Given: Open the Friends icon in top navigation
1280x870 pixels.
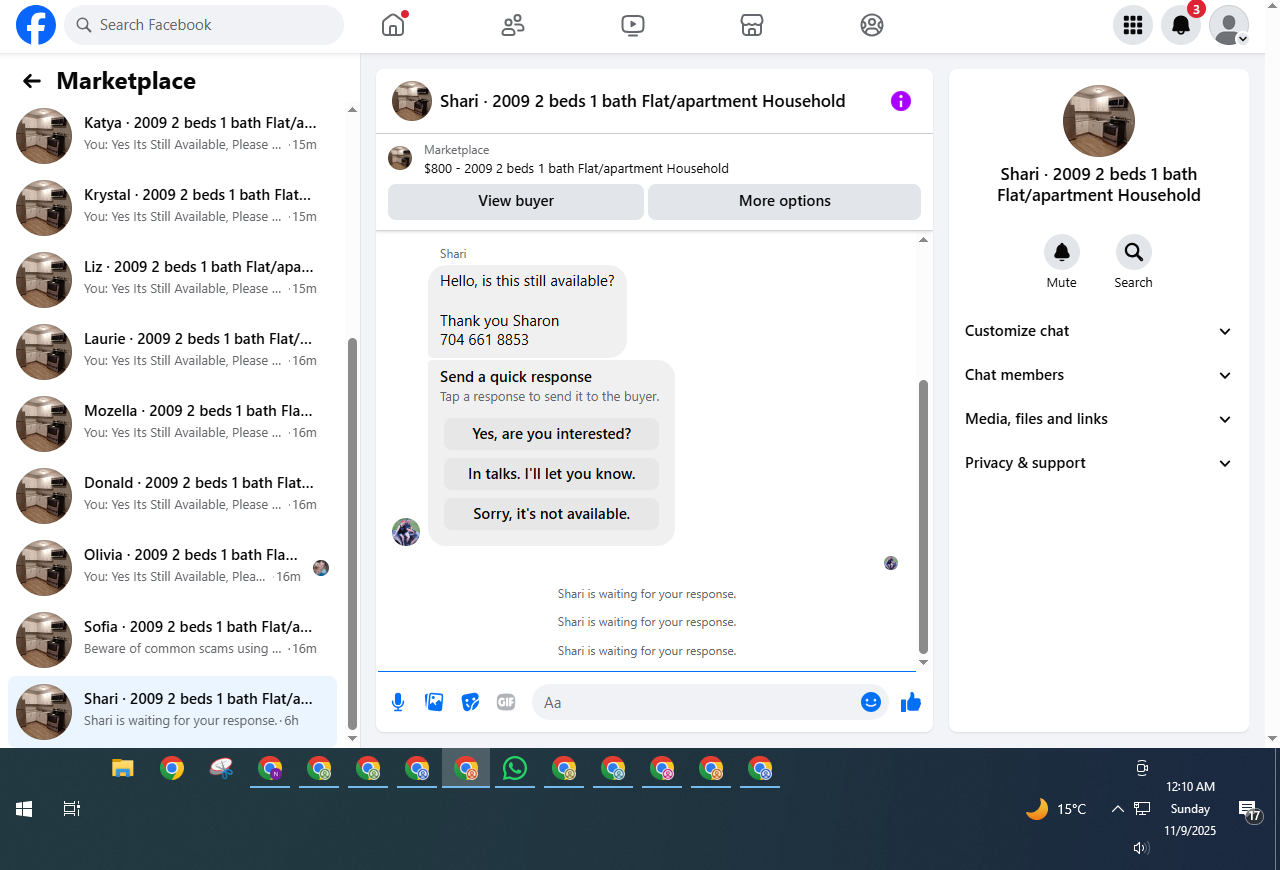Looking at the screenshot, I should [513, 25].
